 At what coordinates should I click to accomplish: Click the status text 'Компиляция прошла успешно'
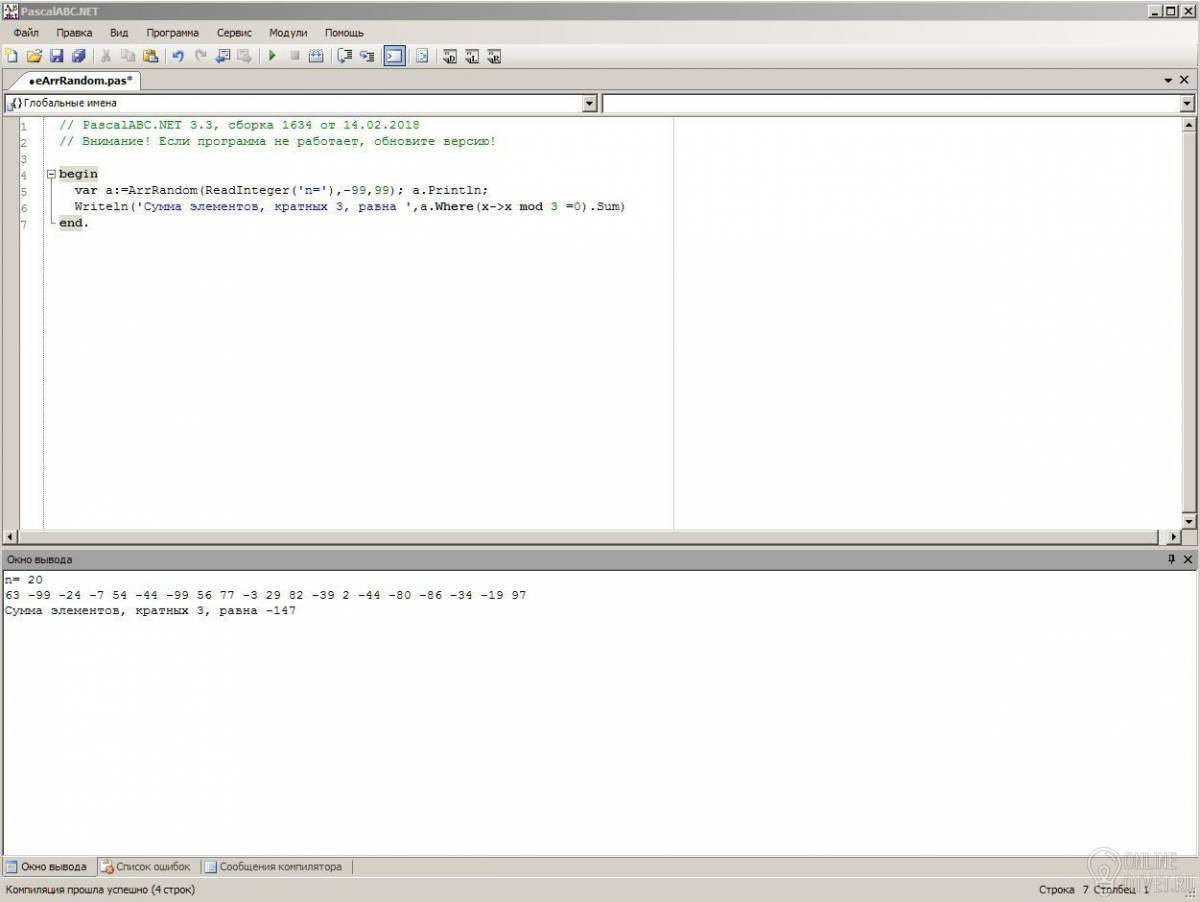pos(101,889)
